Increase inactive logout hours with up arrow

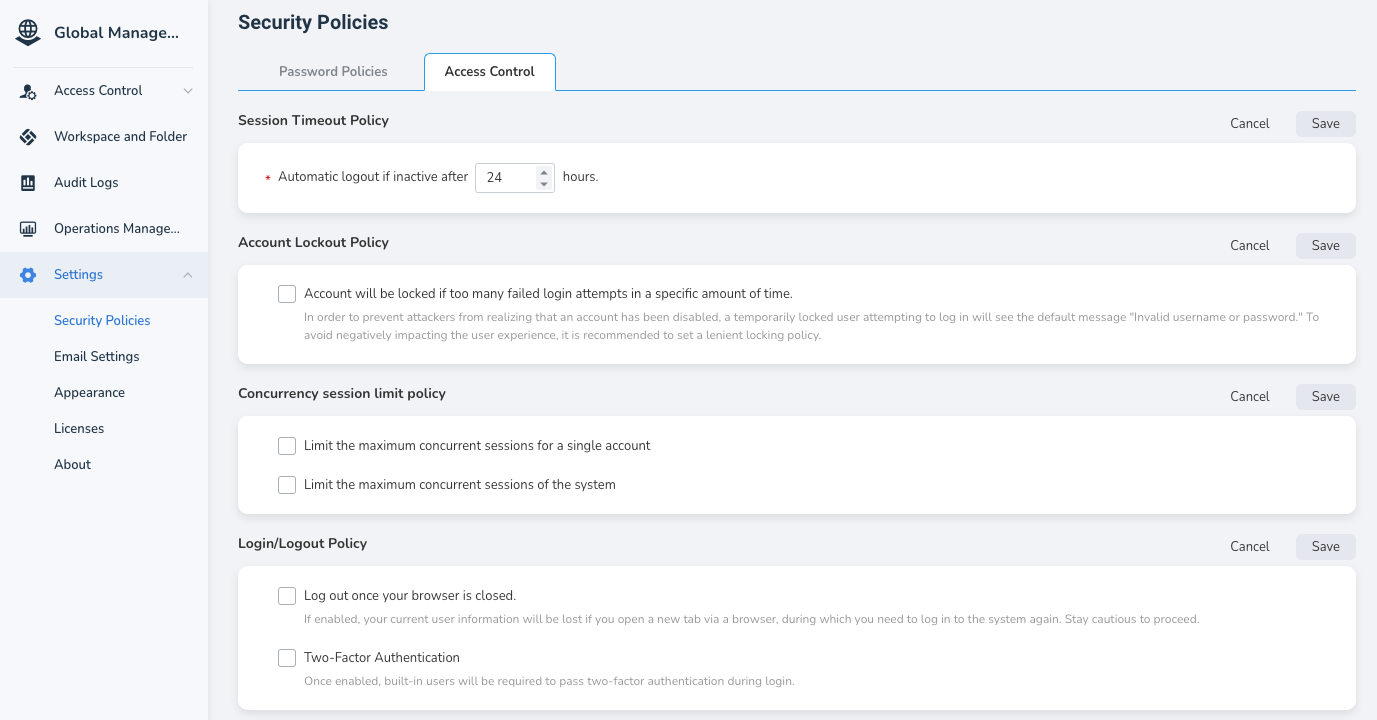pos(544,171)
